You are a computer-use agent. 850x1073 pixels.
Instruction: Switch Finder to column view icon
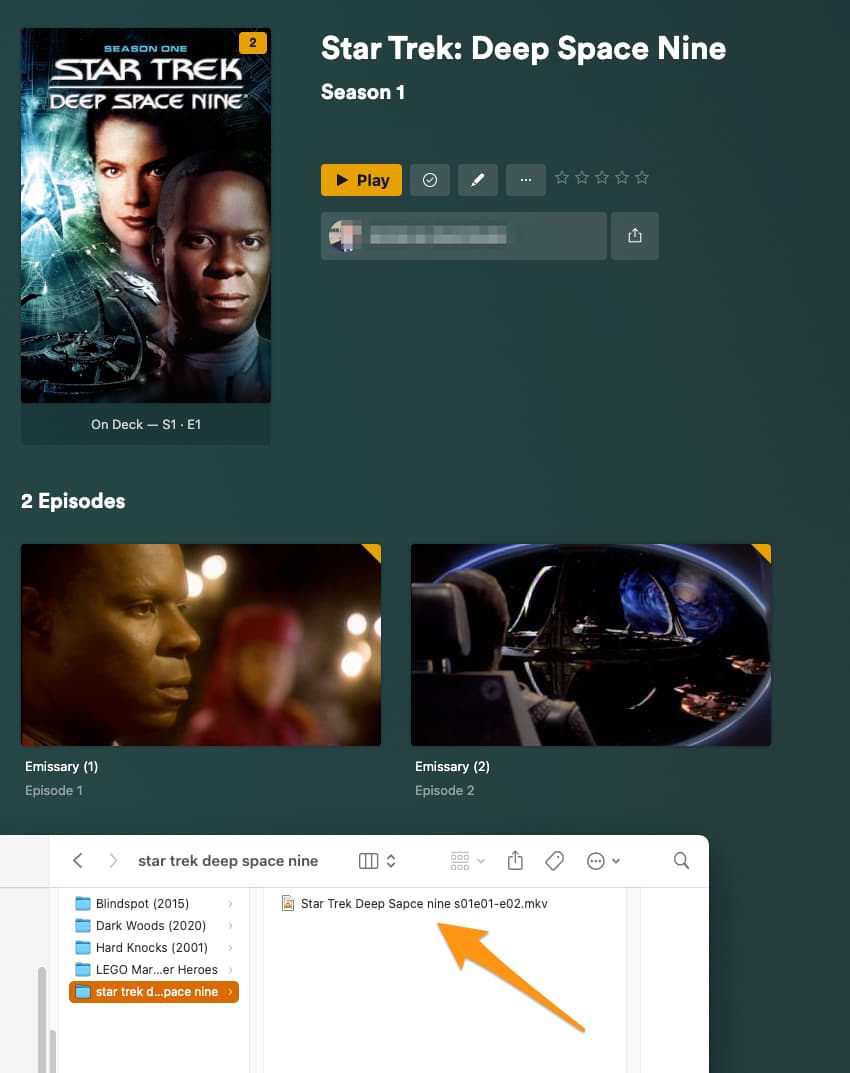(368, 861)
